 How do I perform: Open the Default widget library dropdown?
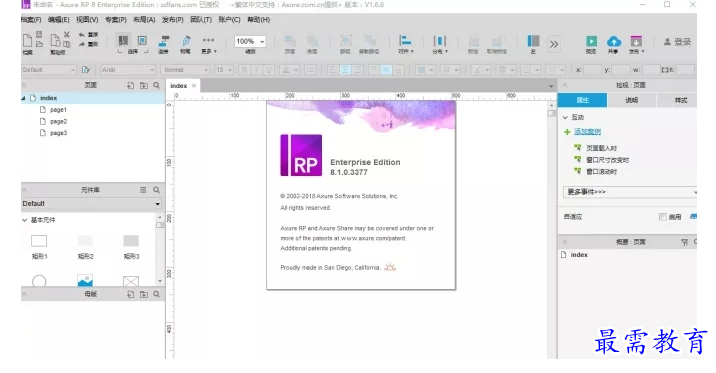(91, 204)
